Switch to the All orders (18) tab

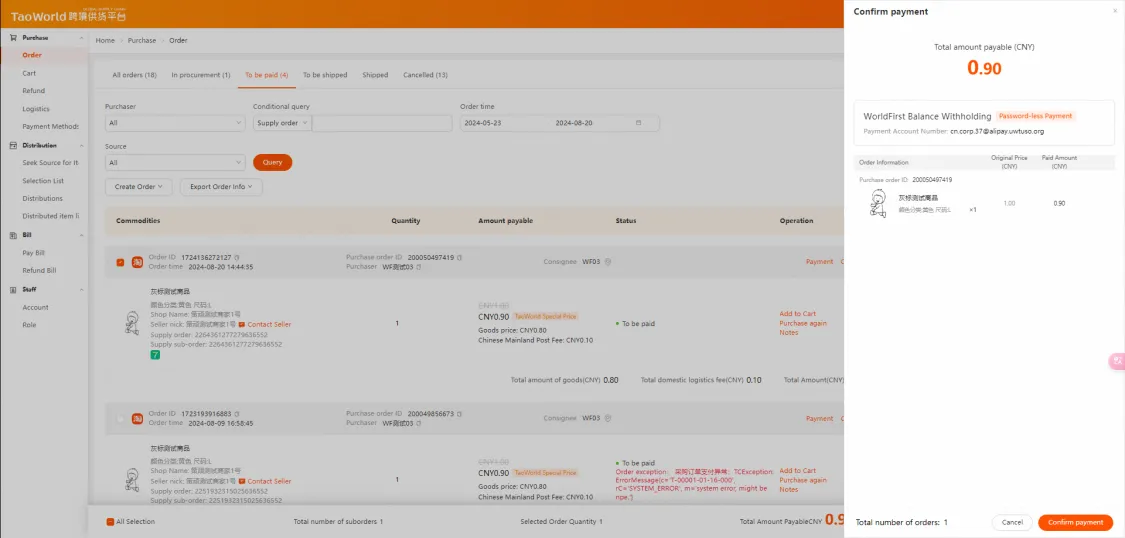click(x=134, y=75)
